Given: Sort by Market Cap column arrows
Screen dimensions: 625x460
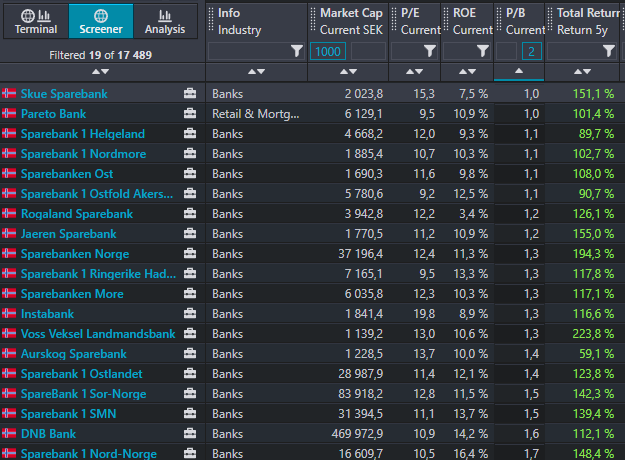Looking at the screenshot, I should 348,72.
